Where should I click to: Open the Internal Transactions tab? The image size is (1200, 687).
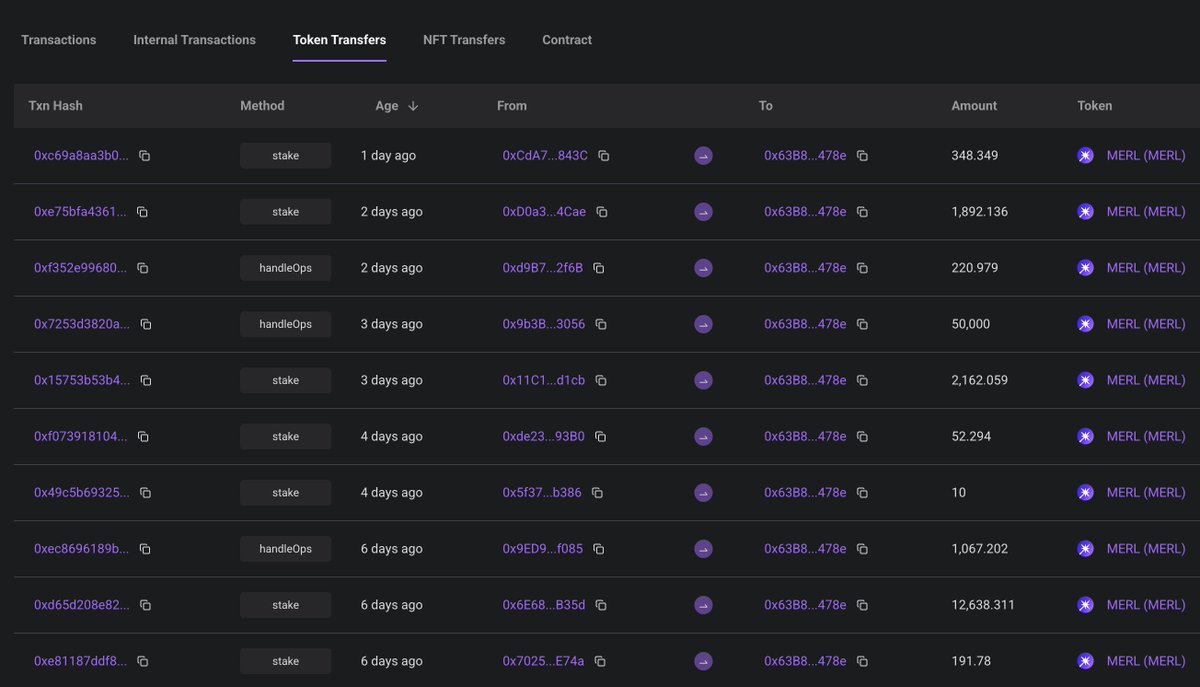194,40
